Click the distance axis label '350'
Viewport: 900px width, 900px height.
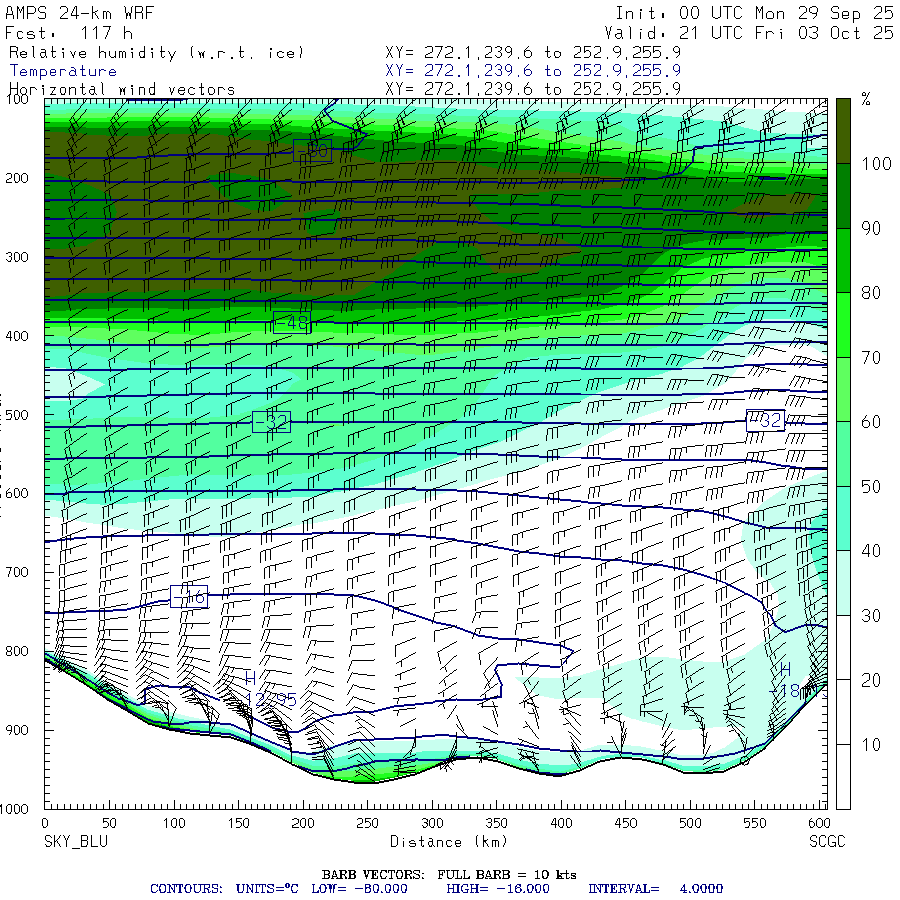pyautogui.click(x=496, y=823)
